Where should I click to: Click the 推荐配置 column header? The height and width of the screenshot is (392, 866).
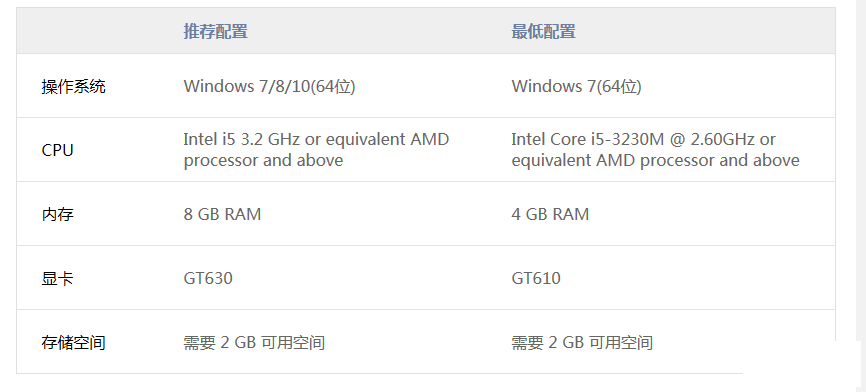(x=215, y=31)
